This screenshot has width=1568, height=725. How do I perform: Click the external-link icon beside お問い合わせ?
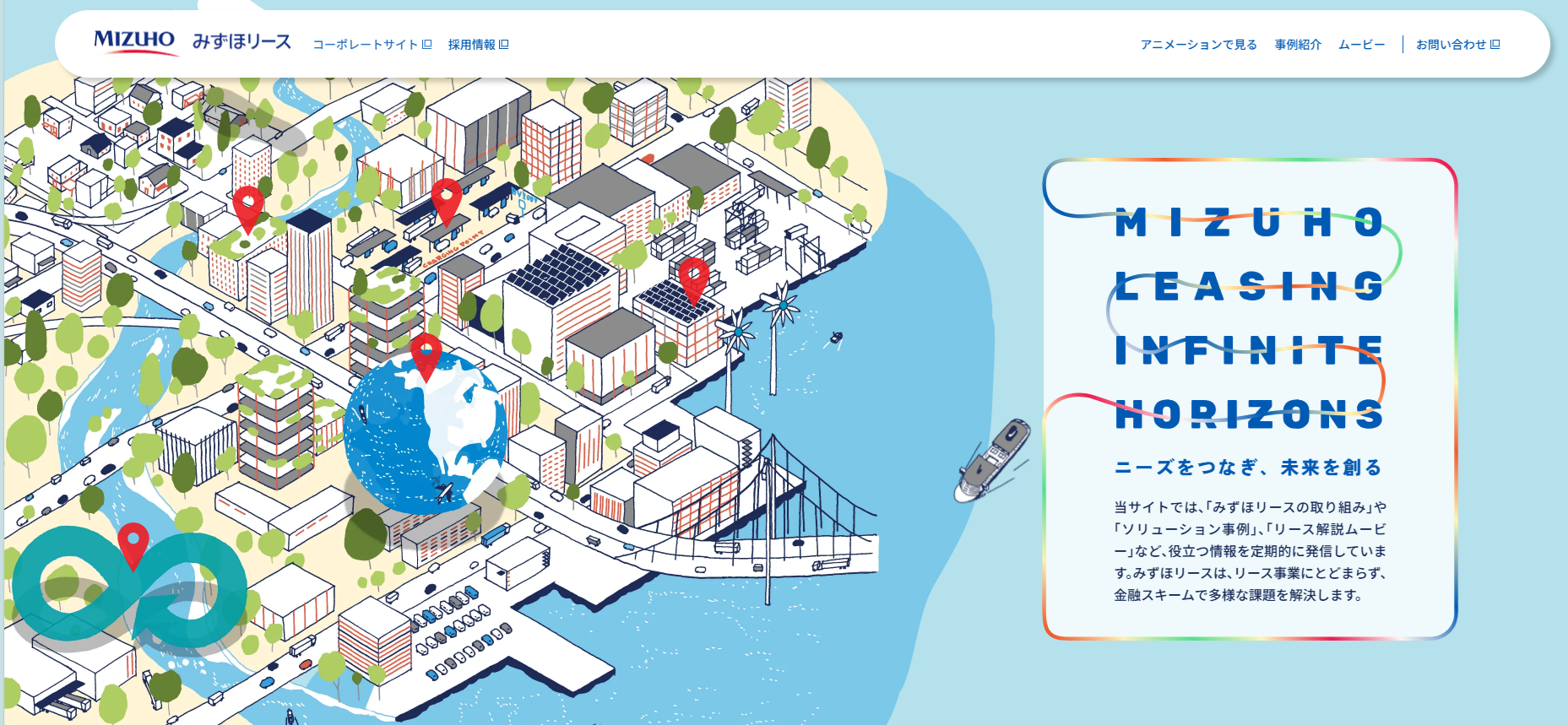pyautogui.click(x=1495, y=45)
